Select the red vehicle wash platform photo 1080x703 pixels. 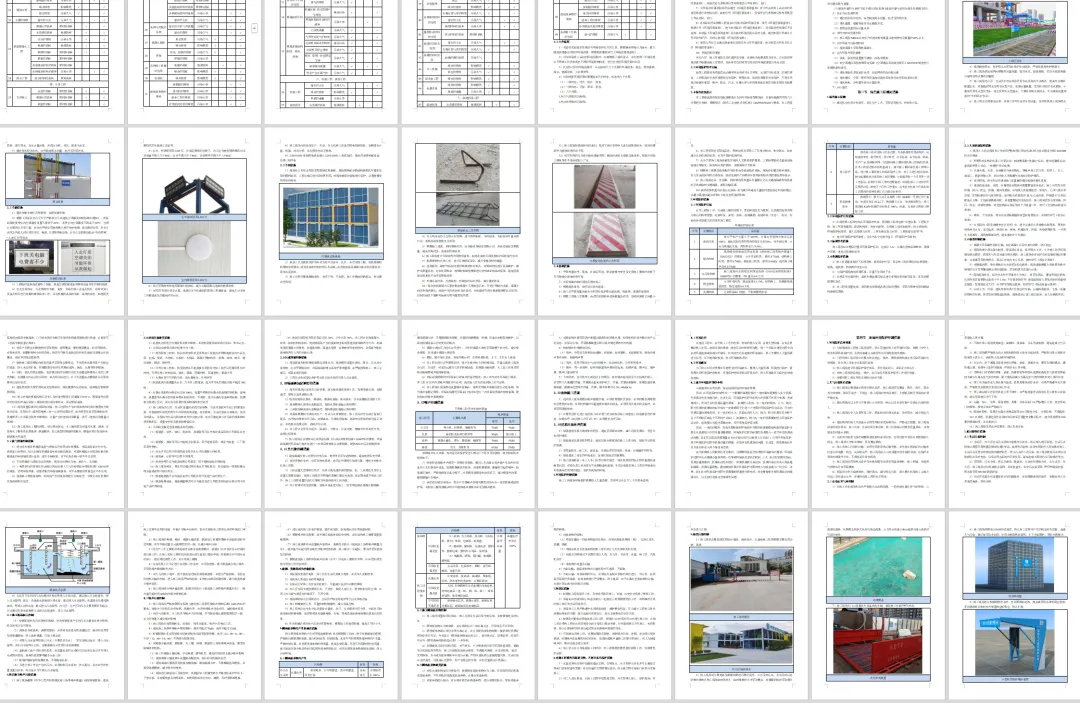click(x=878, y=641)
